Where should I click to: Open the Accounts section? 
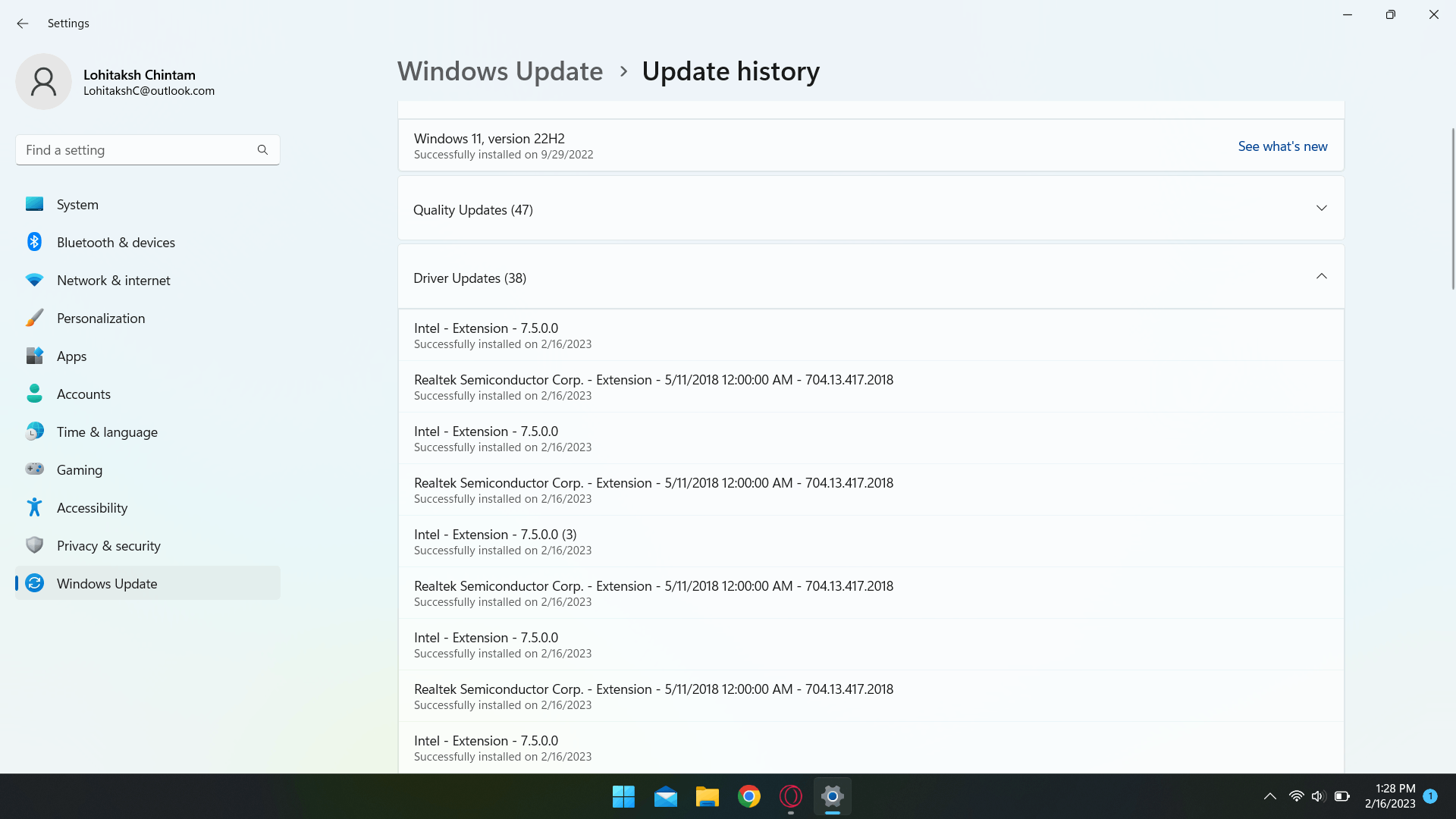click(83, 394)
